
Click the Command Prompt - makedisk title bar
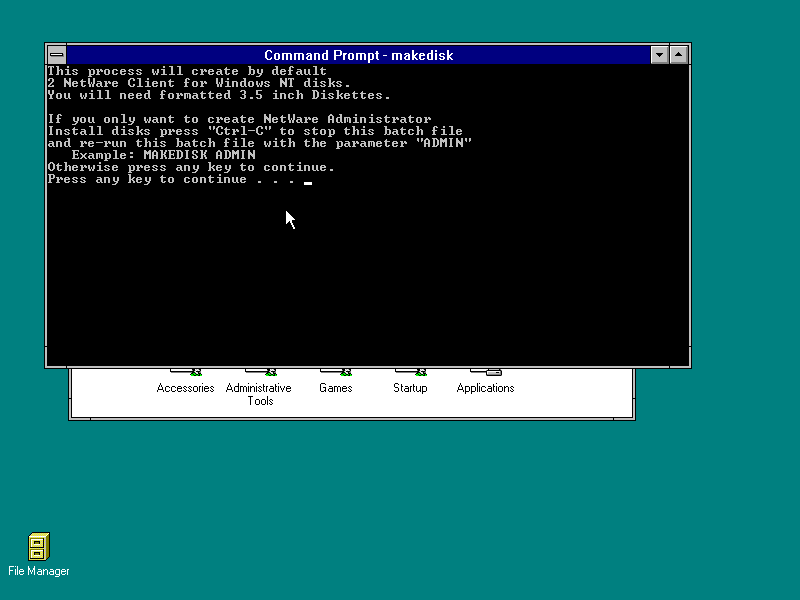[358, 55]
